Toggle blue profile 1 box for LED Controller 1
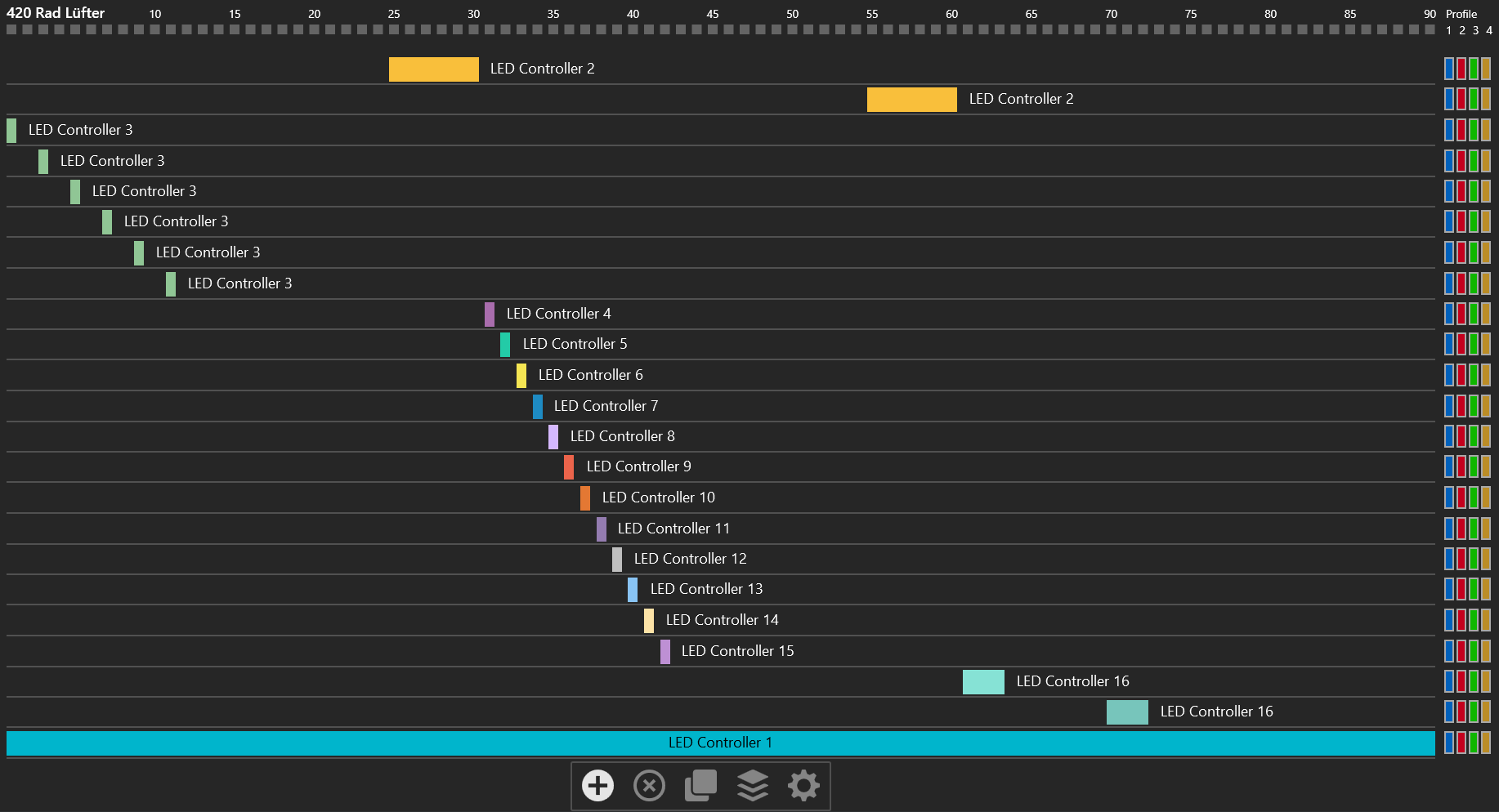1499x812 pixels. [1449, 743]
